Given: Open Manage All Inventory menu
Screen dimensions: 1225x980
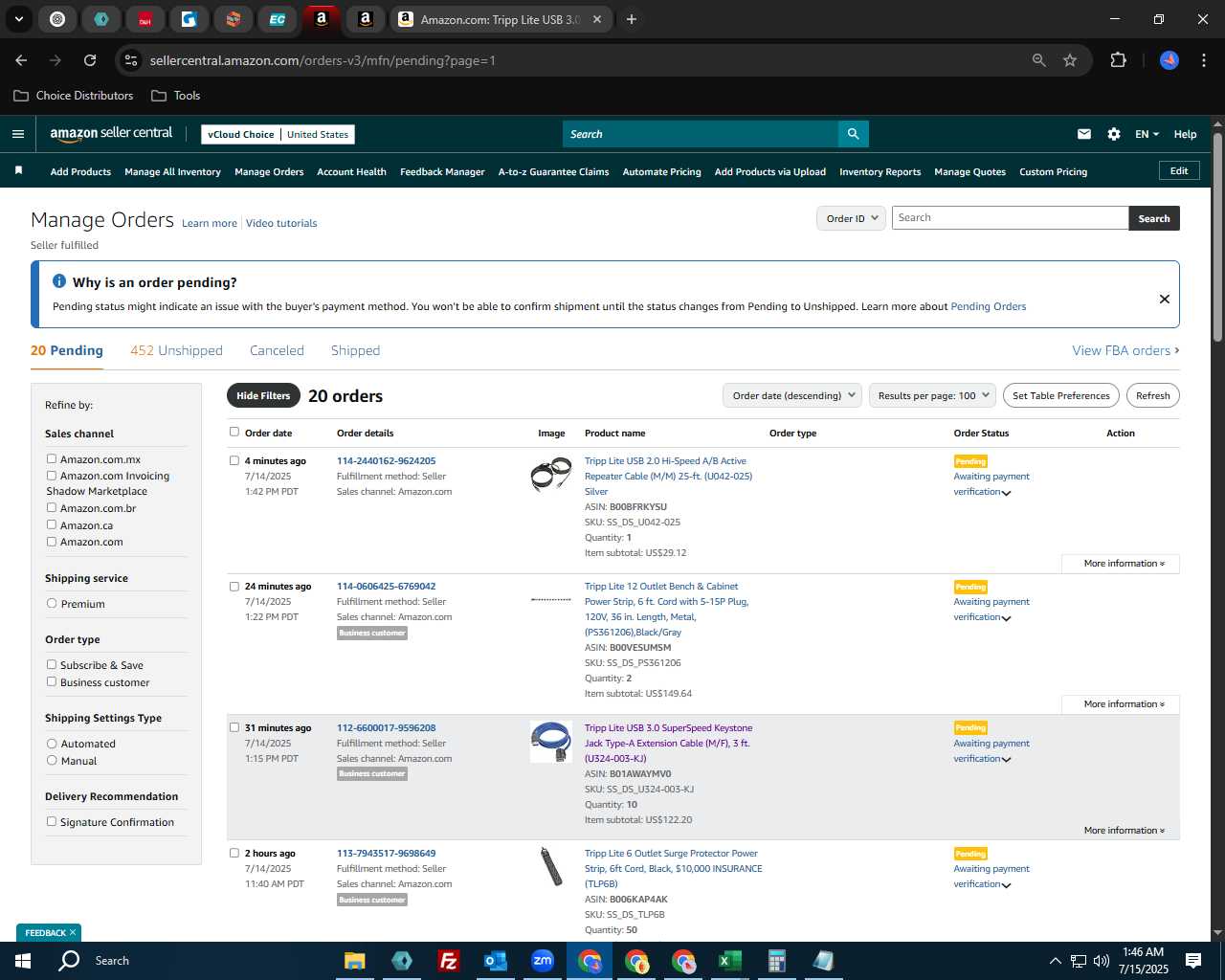Looking at the screenshot, I should point(172,172).
